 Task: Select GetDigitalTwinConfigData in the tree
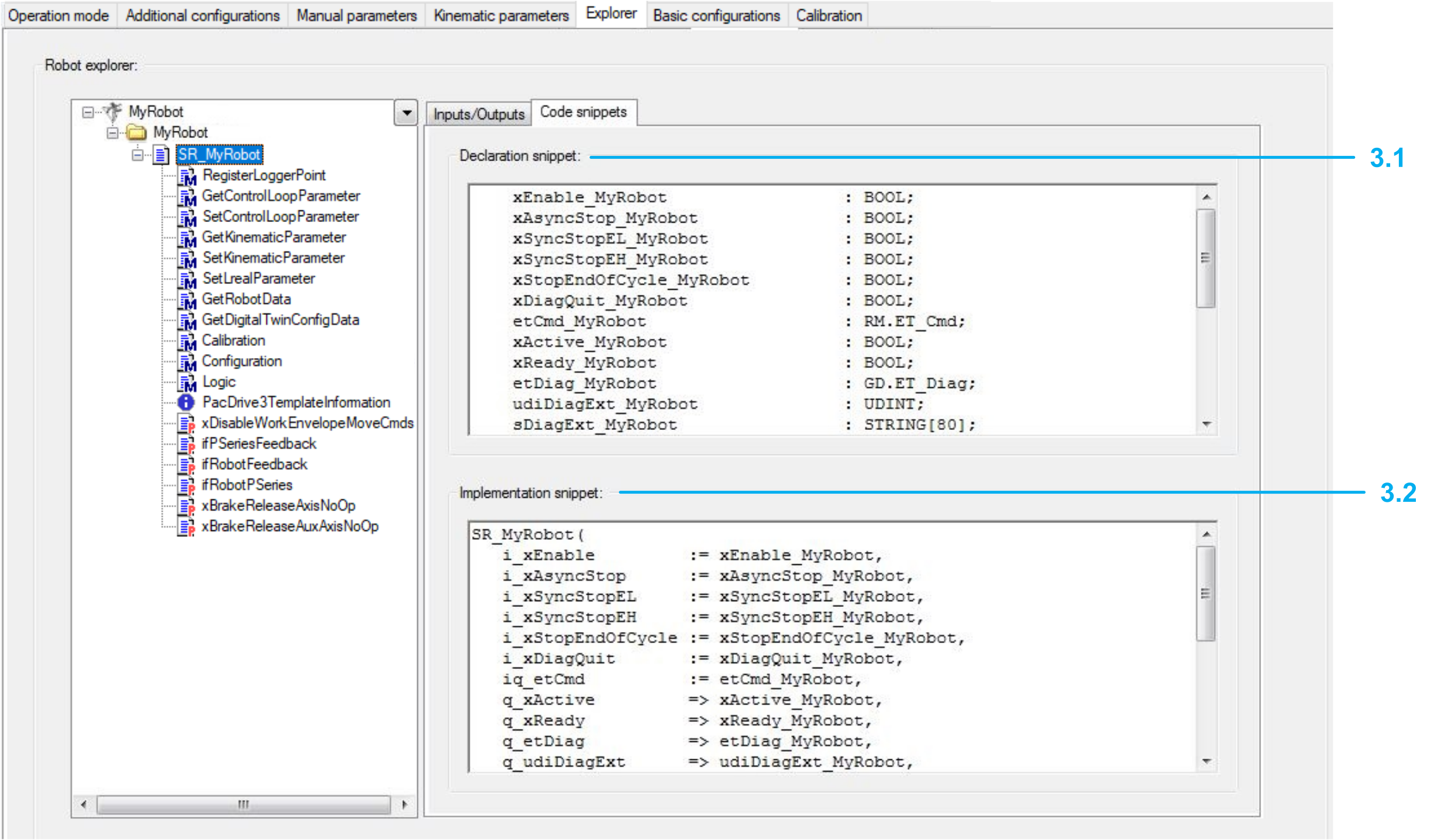(x=280, y=320)
